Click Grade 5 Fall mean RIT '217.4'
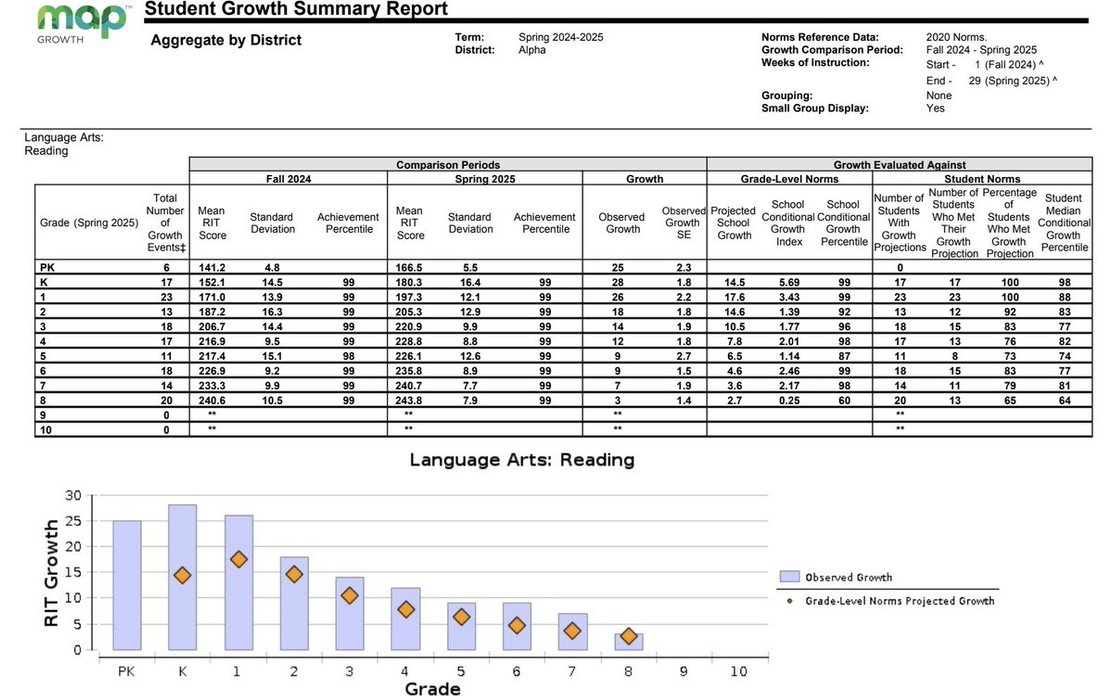The height and width of the screenshot is (700, 1113). [212, 356]
